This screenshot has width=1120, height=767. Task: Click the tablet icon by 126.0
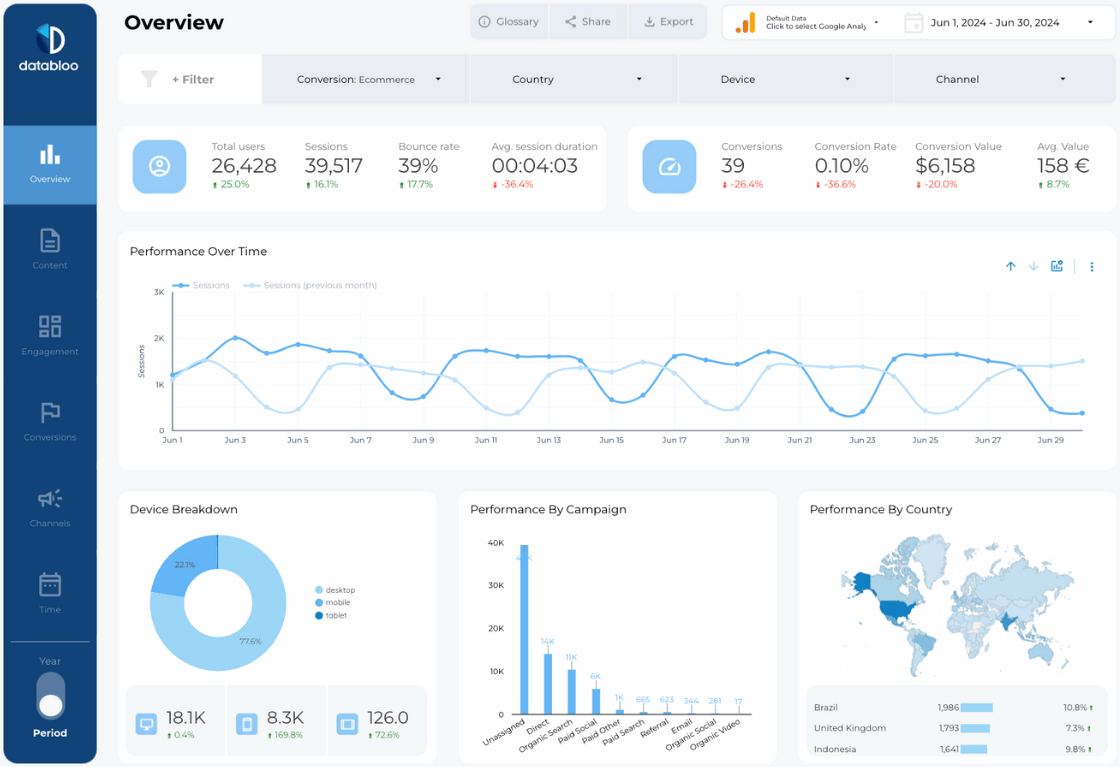click(x=347, y=724)
